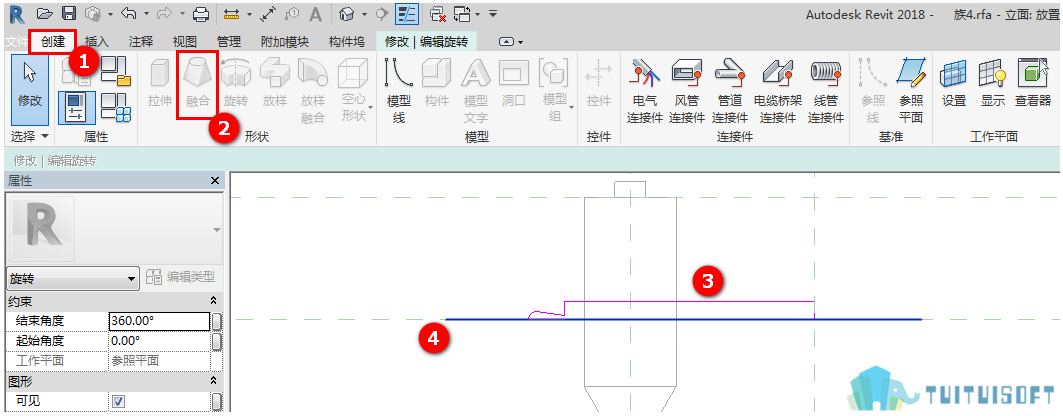Open the 附加模块 ribbon tab
This screenshot has height=416, width=1063.
pos(285,41)
